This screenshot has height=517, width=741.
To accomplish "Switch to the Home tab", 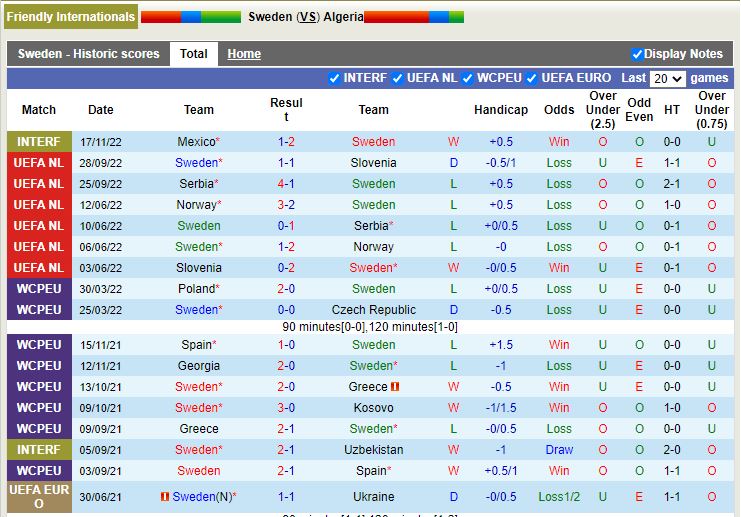I will coord(244,54).
